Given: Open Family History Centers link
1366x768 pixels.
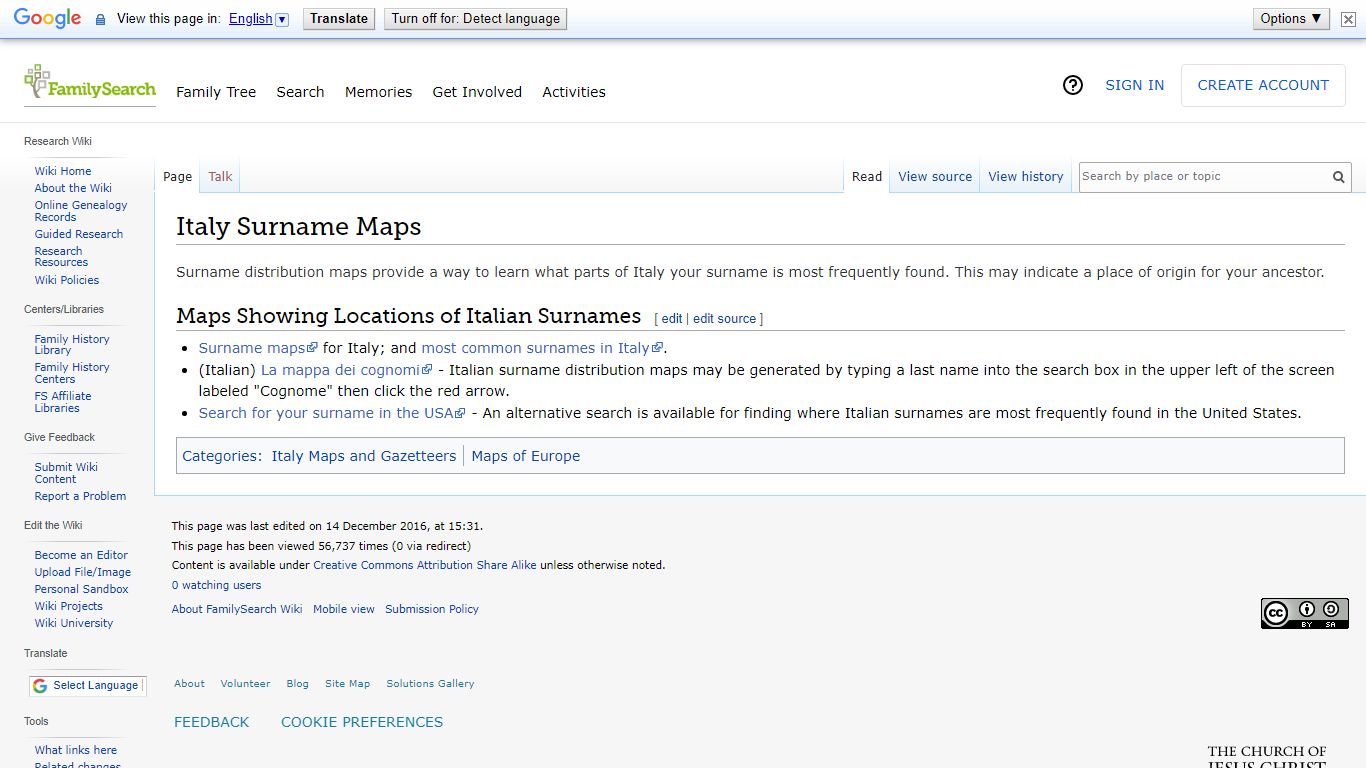Looking at the screenshot, I should (72, 373).
